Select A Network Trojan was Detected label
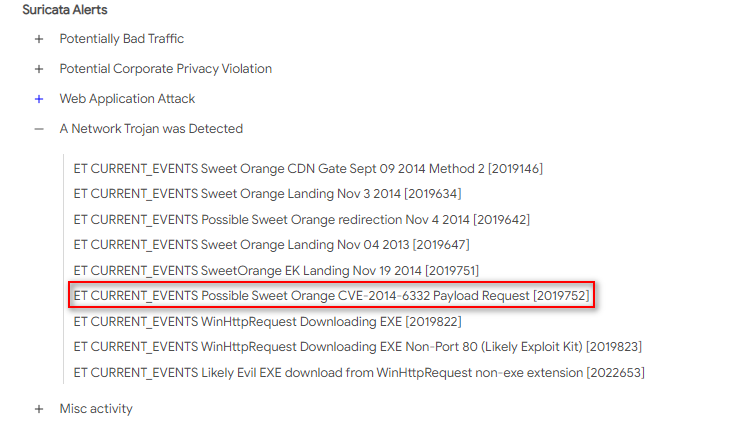 pyautogui.click(x=151, y=129)
